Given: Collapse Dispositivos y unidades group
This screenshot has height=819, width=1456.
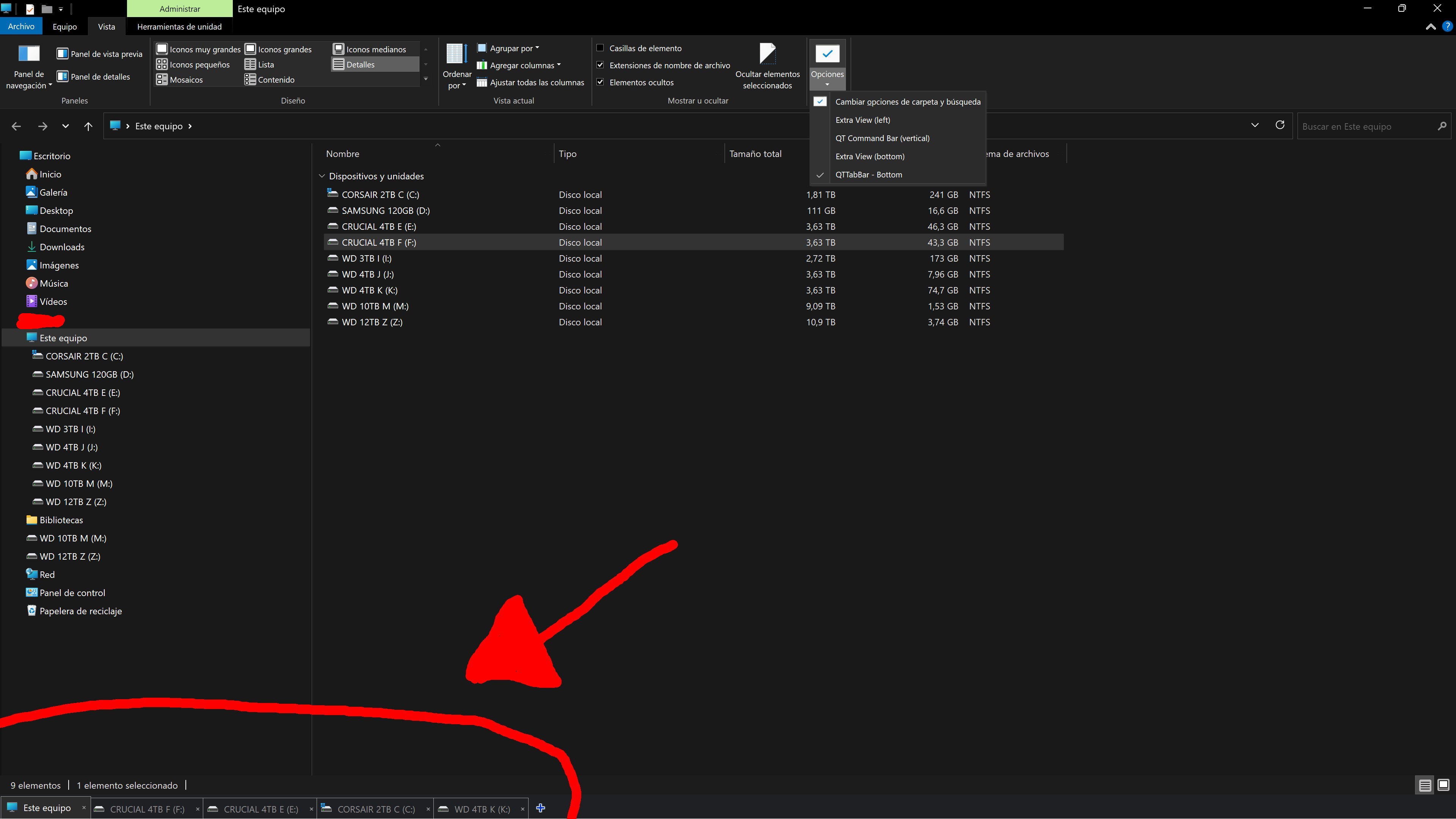Looking at the screenshot, I should pyautogui.click(x=322, y=176).
